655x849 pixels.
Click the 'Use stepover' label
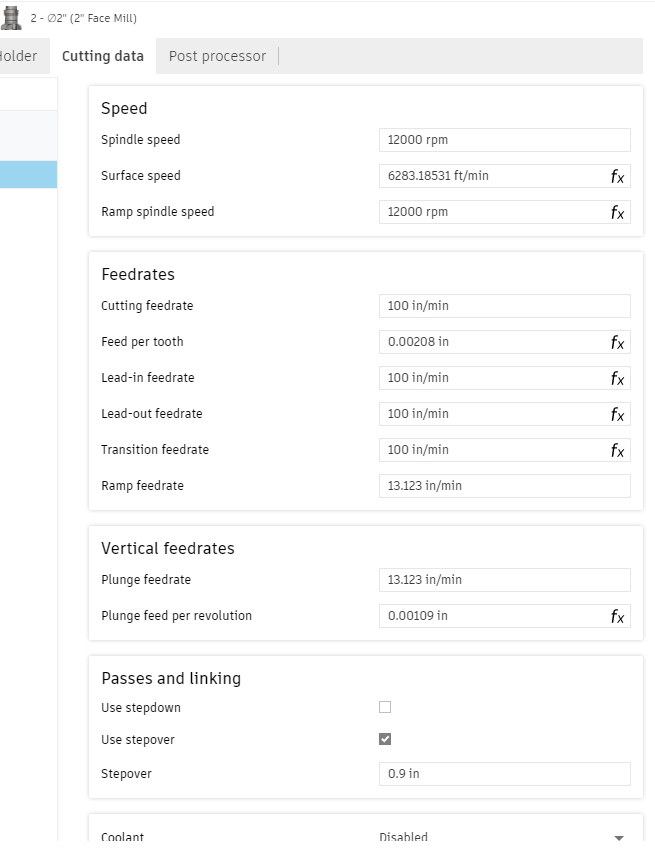pyautogui.click(x=138, y=740)
